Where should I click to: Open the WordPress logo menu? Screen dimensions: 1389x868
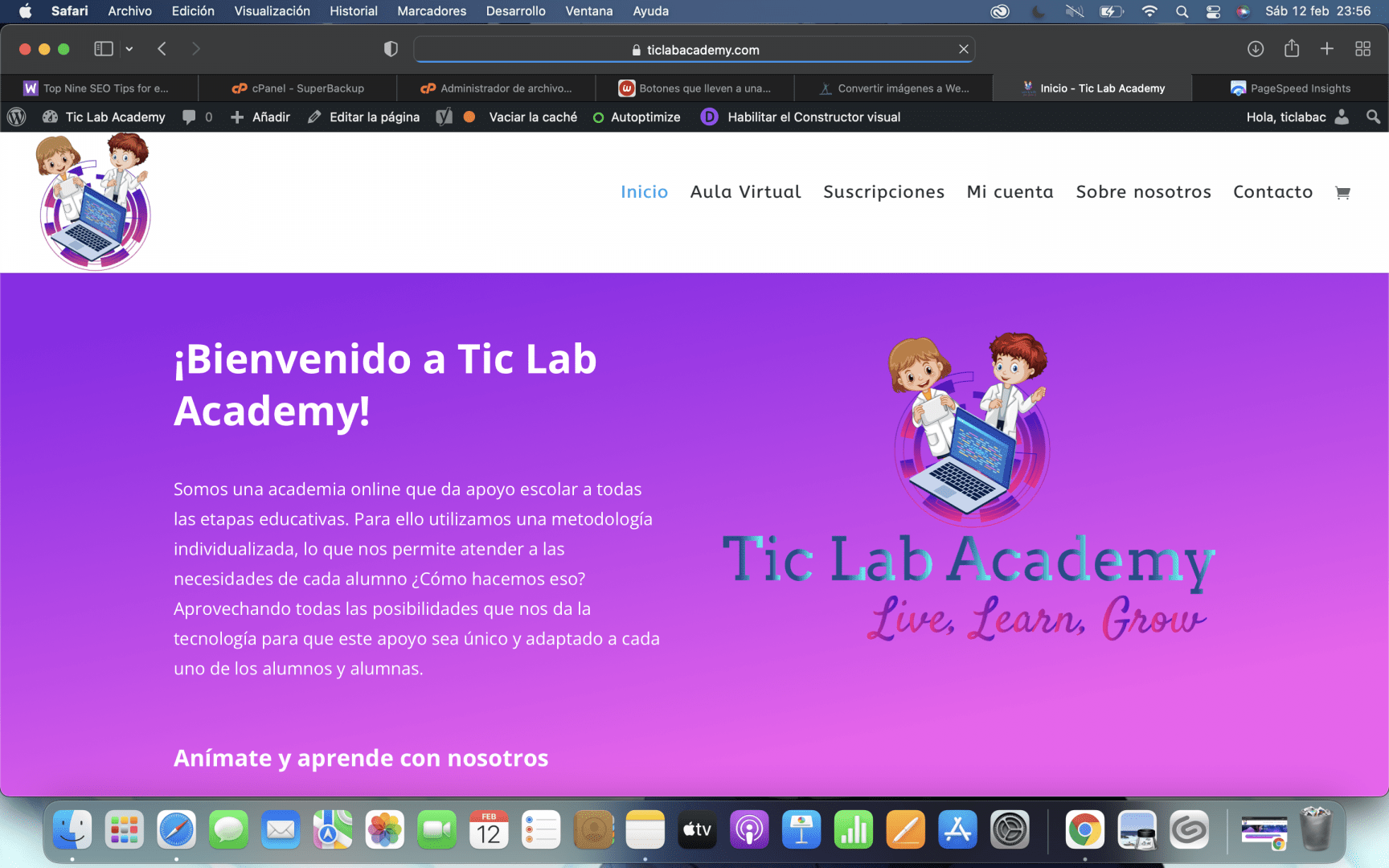[x=16, y=117]
